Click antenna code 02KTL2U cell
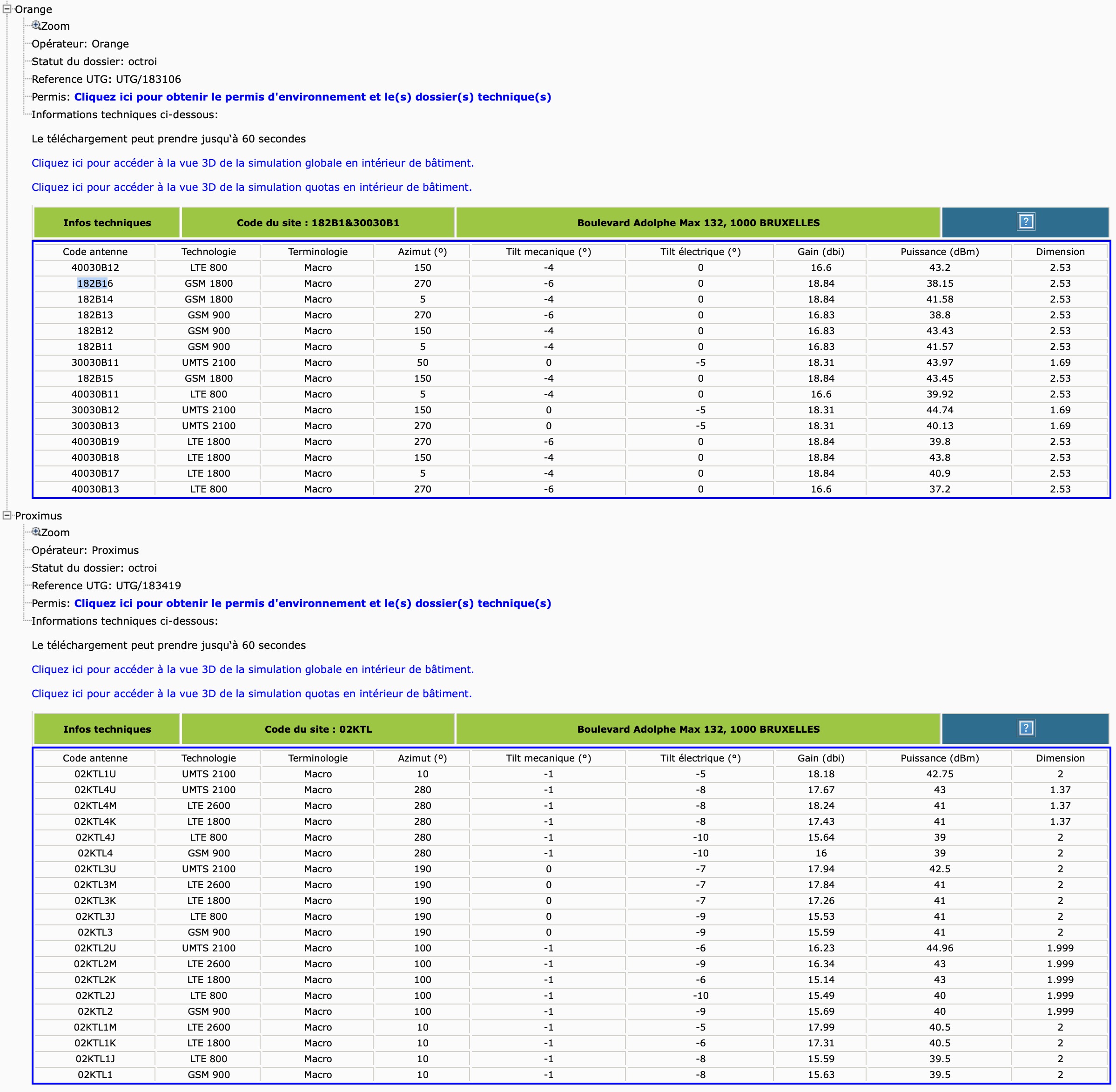The image size is (1116, 1092). (95, 948)
